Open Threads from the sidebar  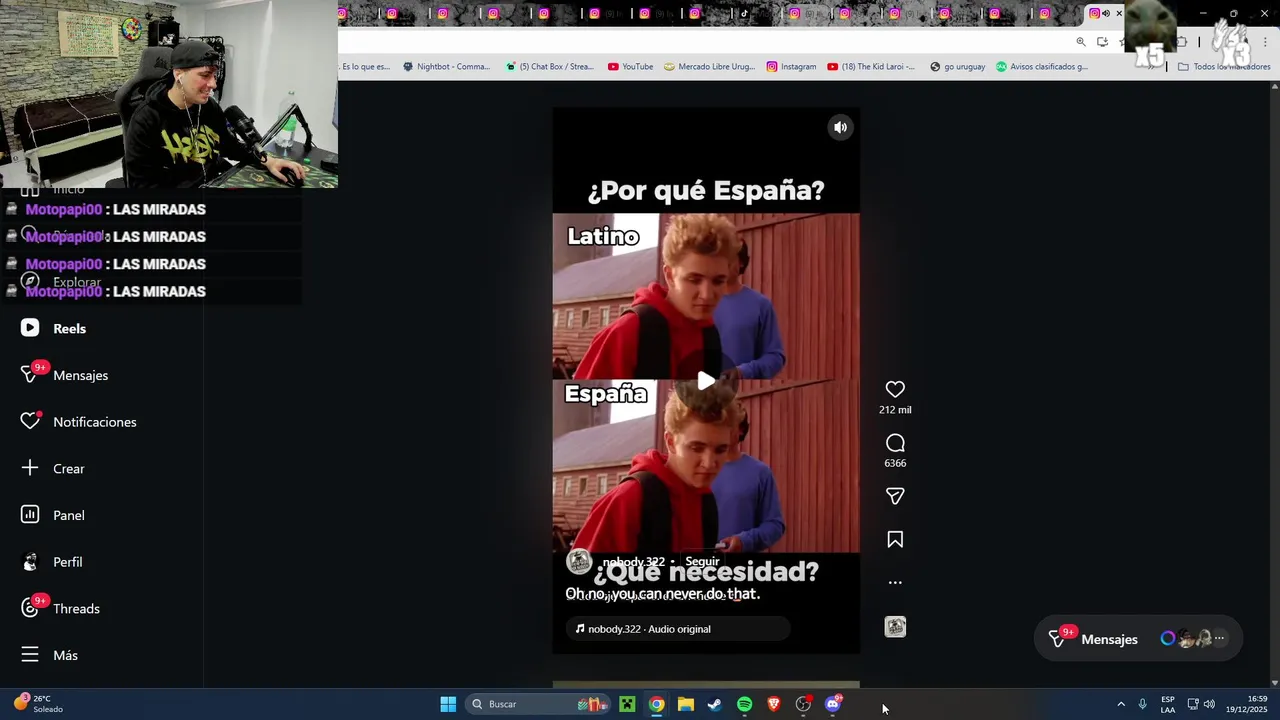tap(62, 608)
